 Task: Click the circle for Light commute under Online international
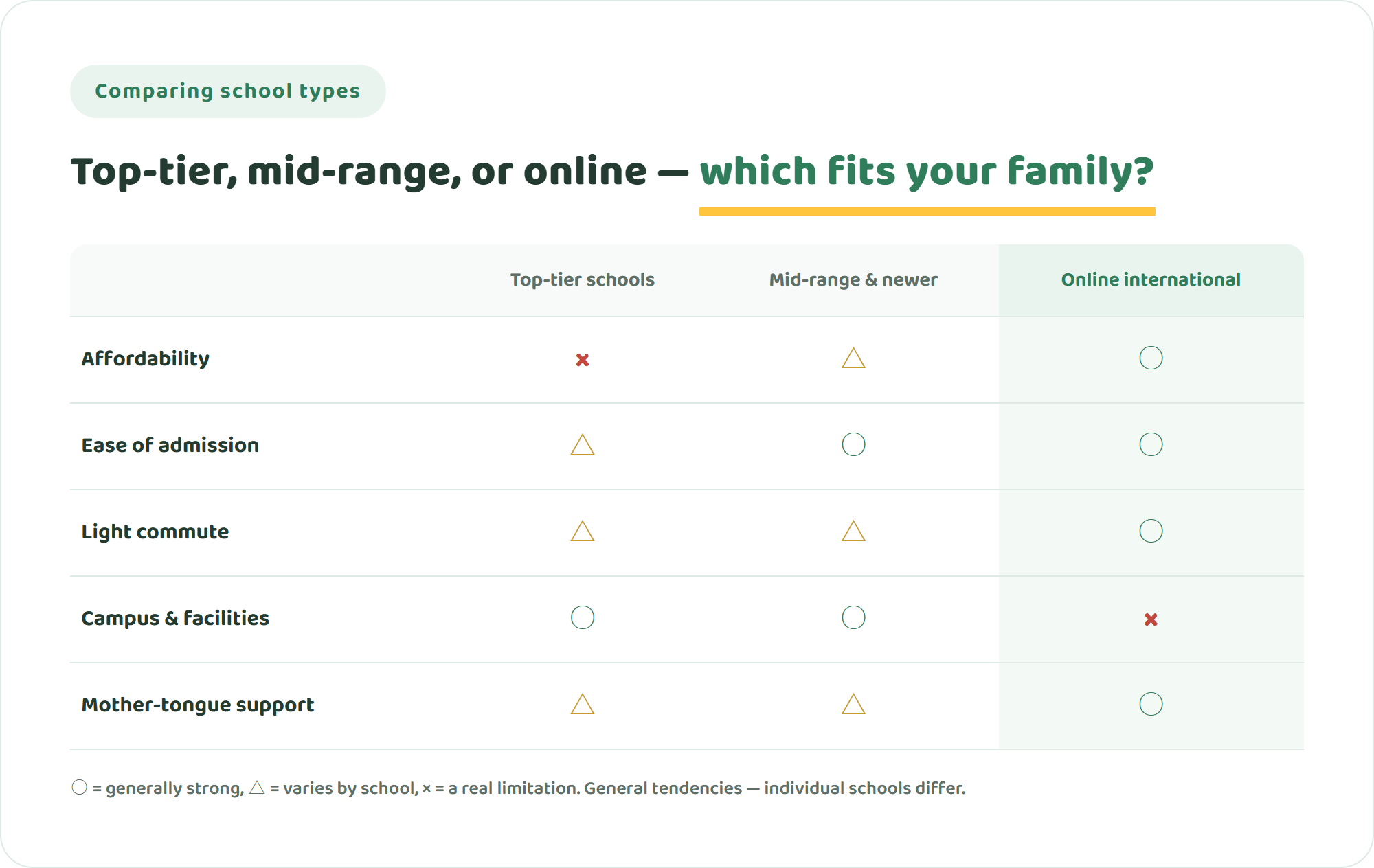1151,531
